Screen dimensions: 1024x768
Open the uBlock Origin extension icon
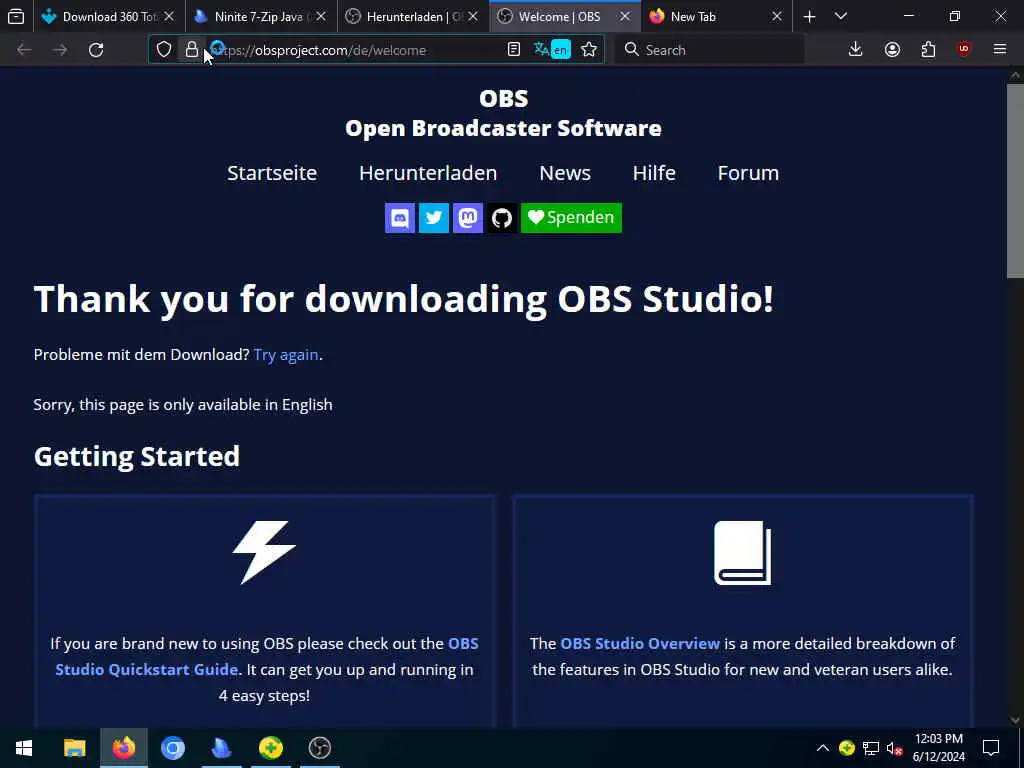[964, 50]
